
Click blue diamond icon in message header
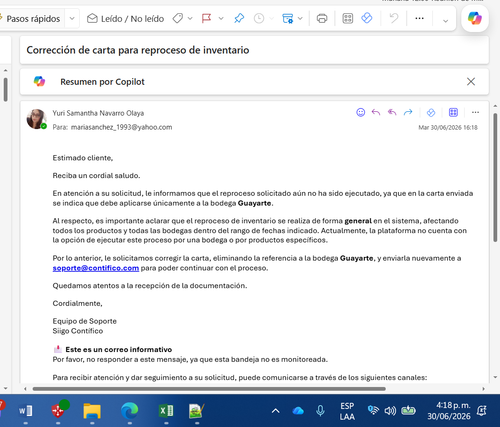click(431, 113)
